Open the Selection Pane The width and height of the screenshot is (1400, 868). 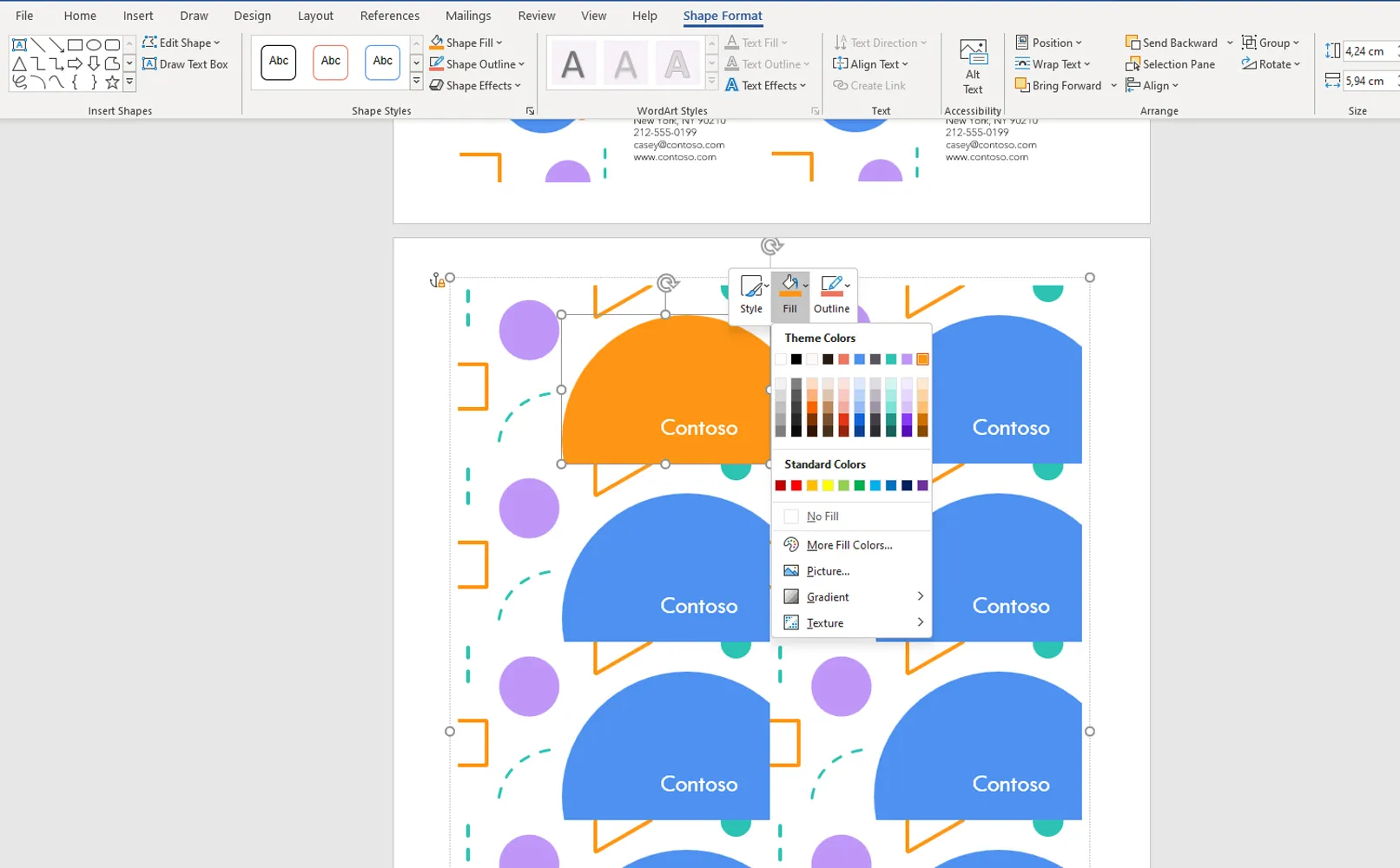tap(1170, 64)
